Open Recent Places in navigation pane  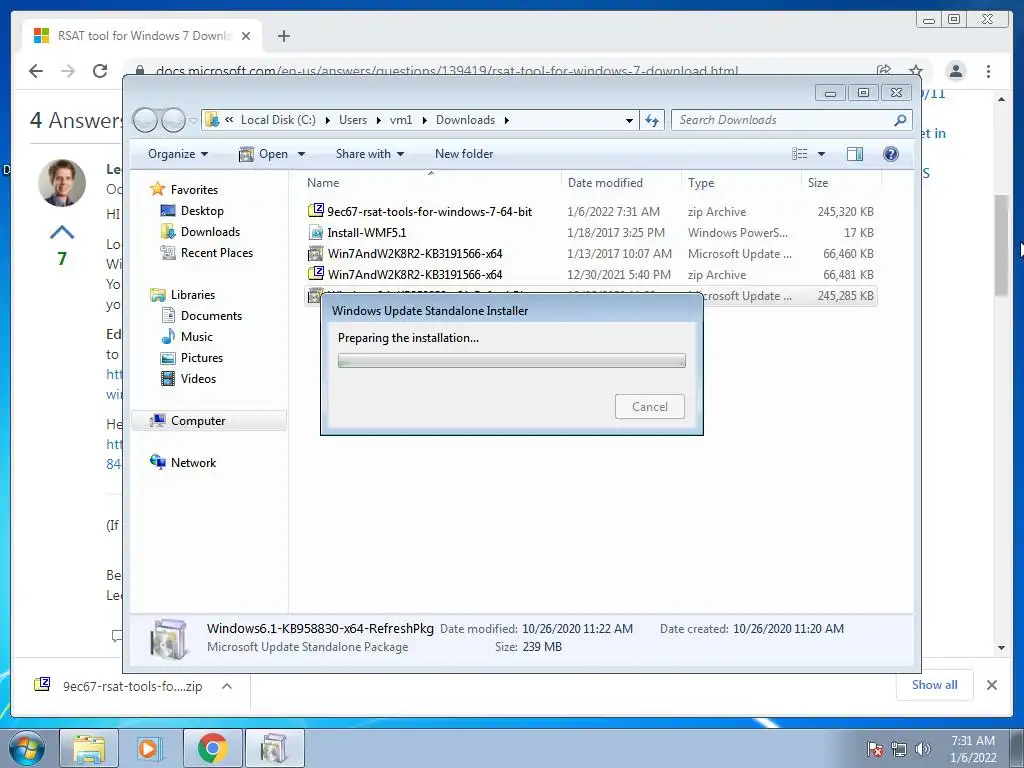point(206,253)
